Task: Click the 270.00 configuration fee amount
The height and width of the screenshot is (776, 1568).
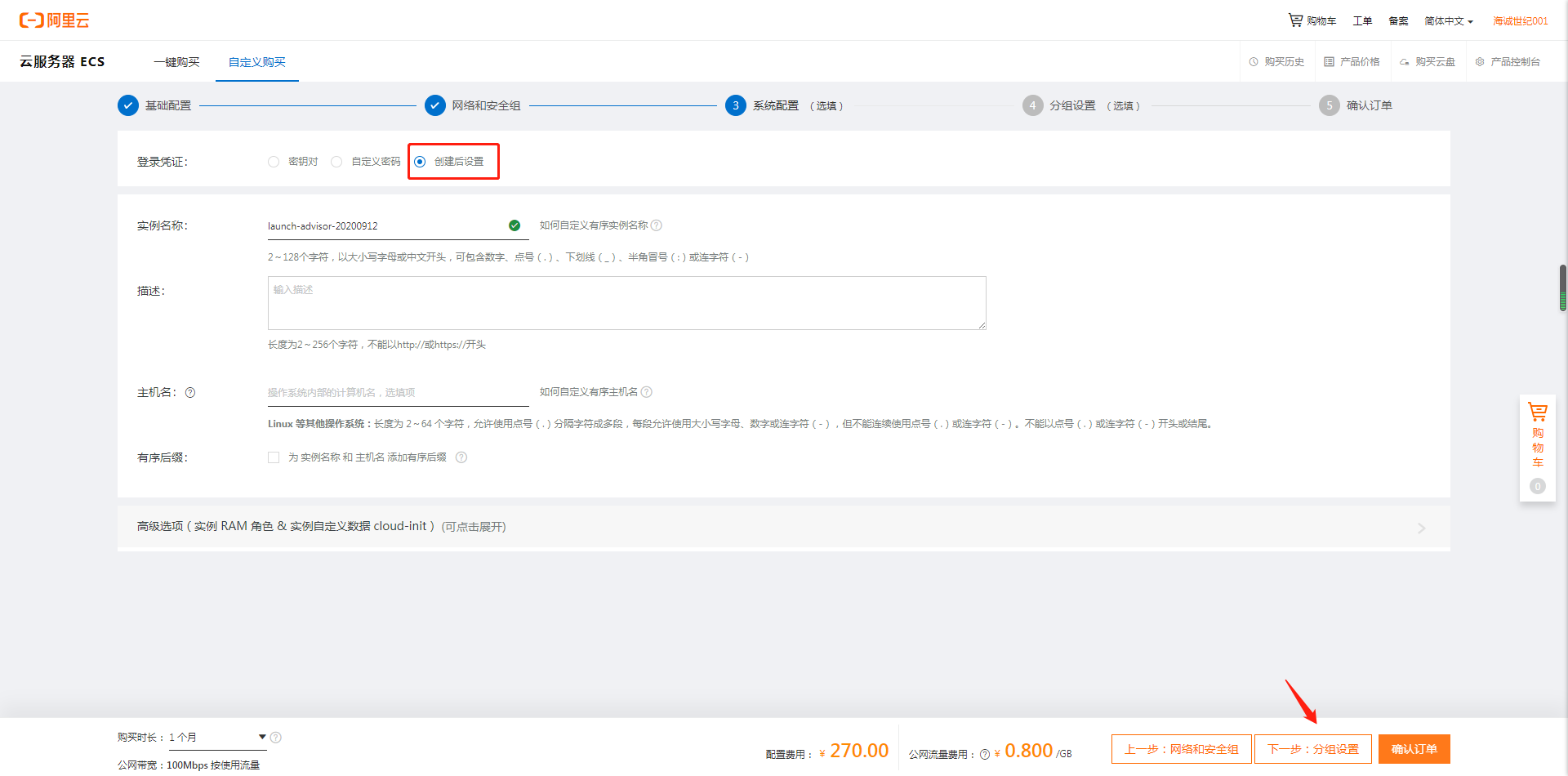Action: point(859,751)
